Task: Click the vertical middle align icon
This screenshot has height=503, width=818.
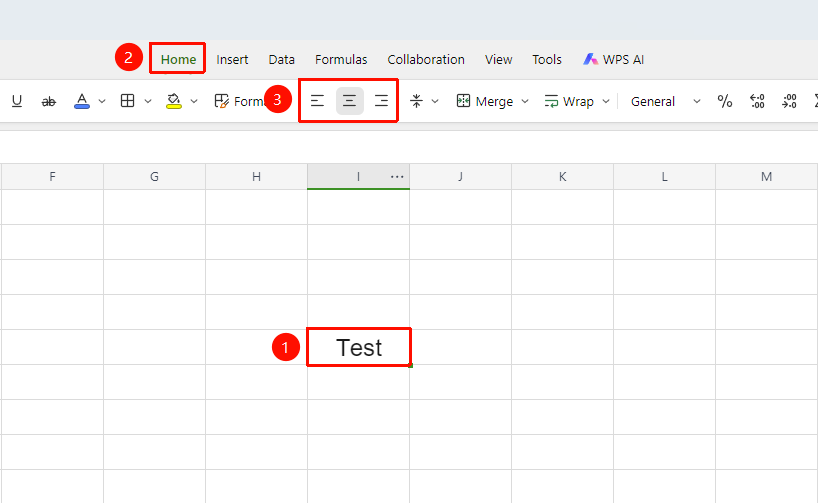Action: [x=416, y=101]
